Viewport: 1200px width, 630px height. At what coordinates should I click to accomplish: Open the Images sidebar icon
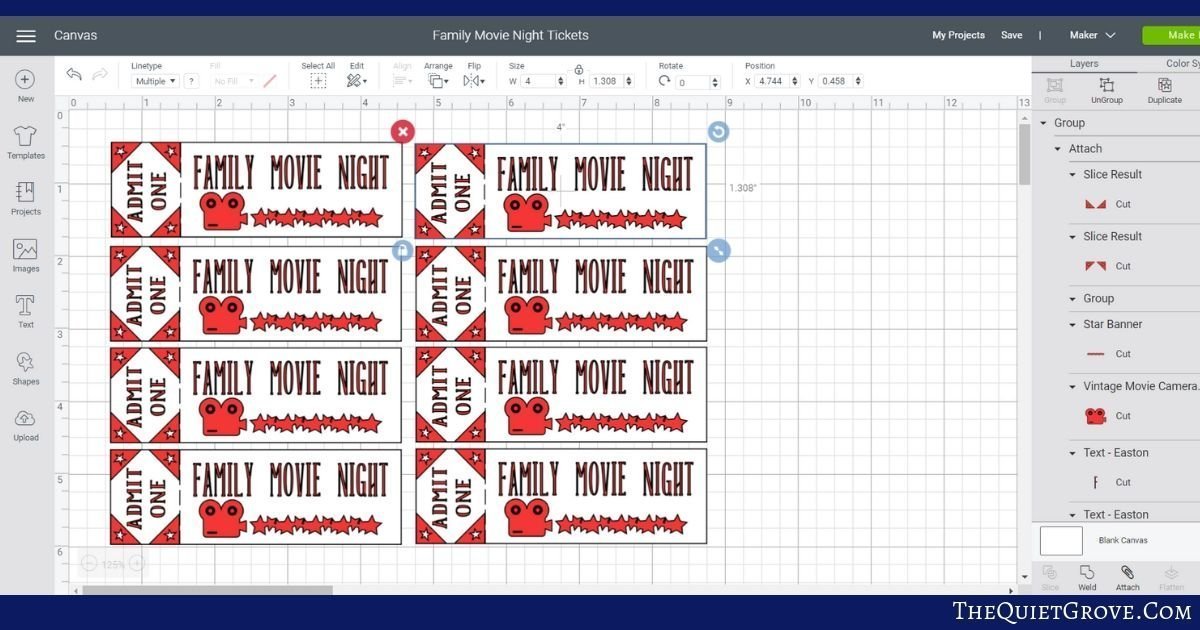pyautogui.click(x=26, y=249)
